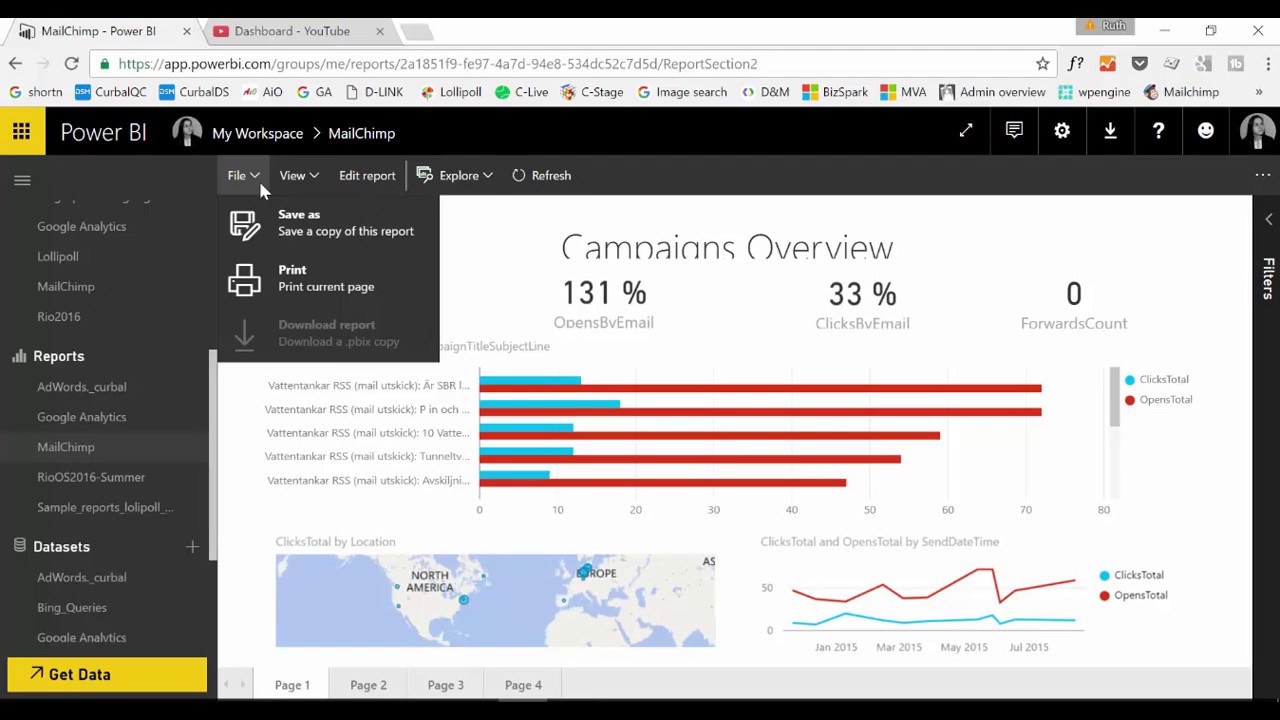Open the settings gear icon

[x=1062, y=131]
